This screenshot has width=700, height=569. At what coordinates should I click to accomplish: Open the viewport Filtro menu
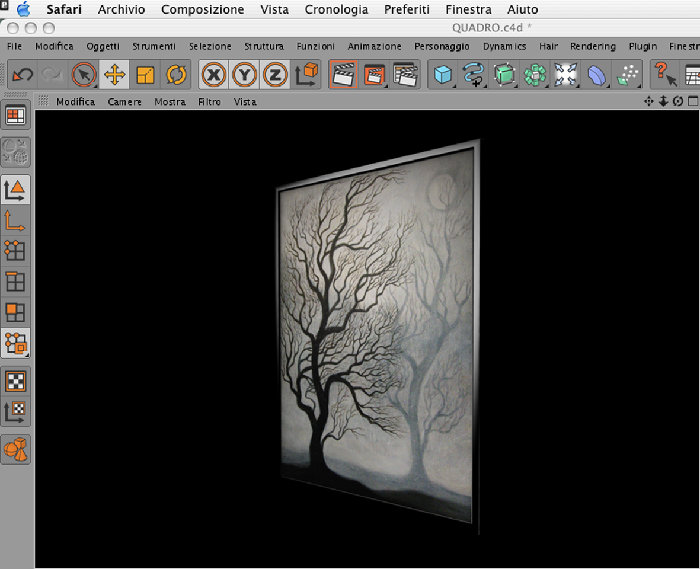pos(209,102)
